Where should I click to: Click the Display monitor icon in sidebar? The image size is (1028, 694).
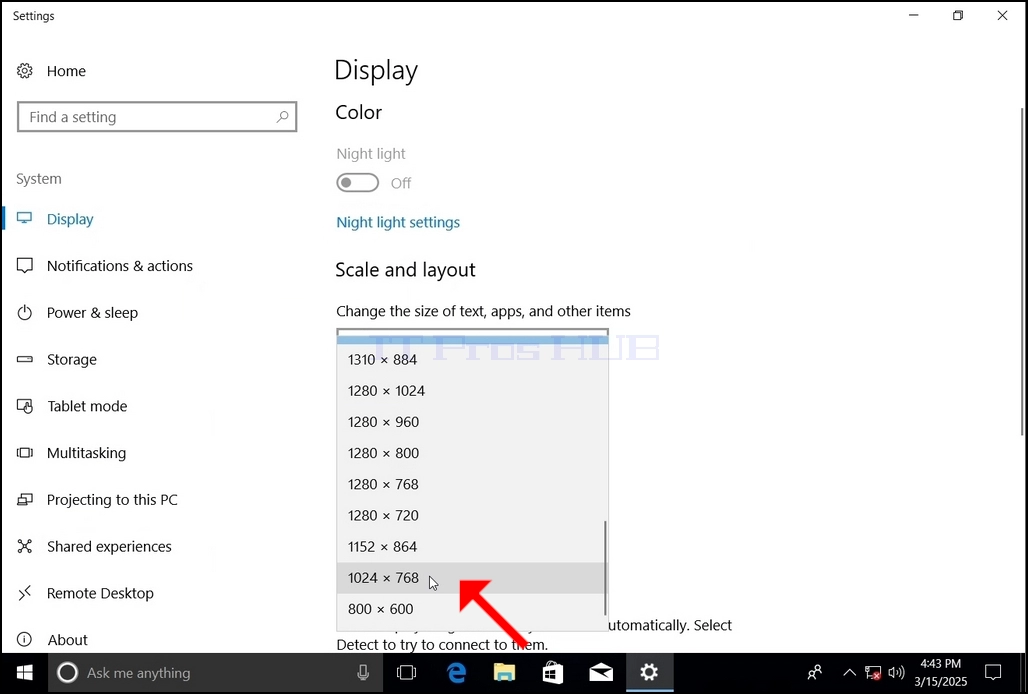coord(24,219)
